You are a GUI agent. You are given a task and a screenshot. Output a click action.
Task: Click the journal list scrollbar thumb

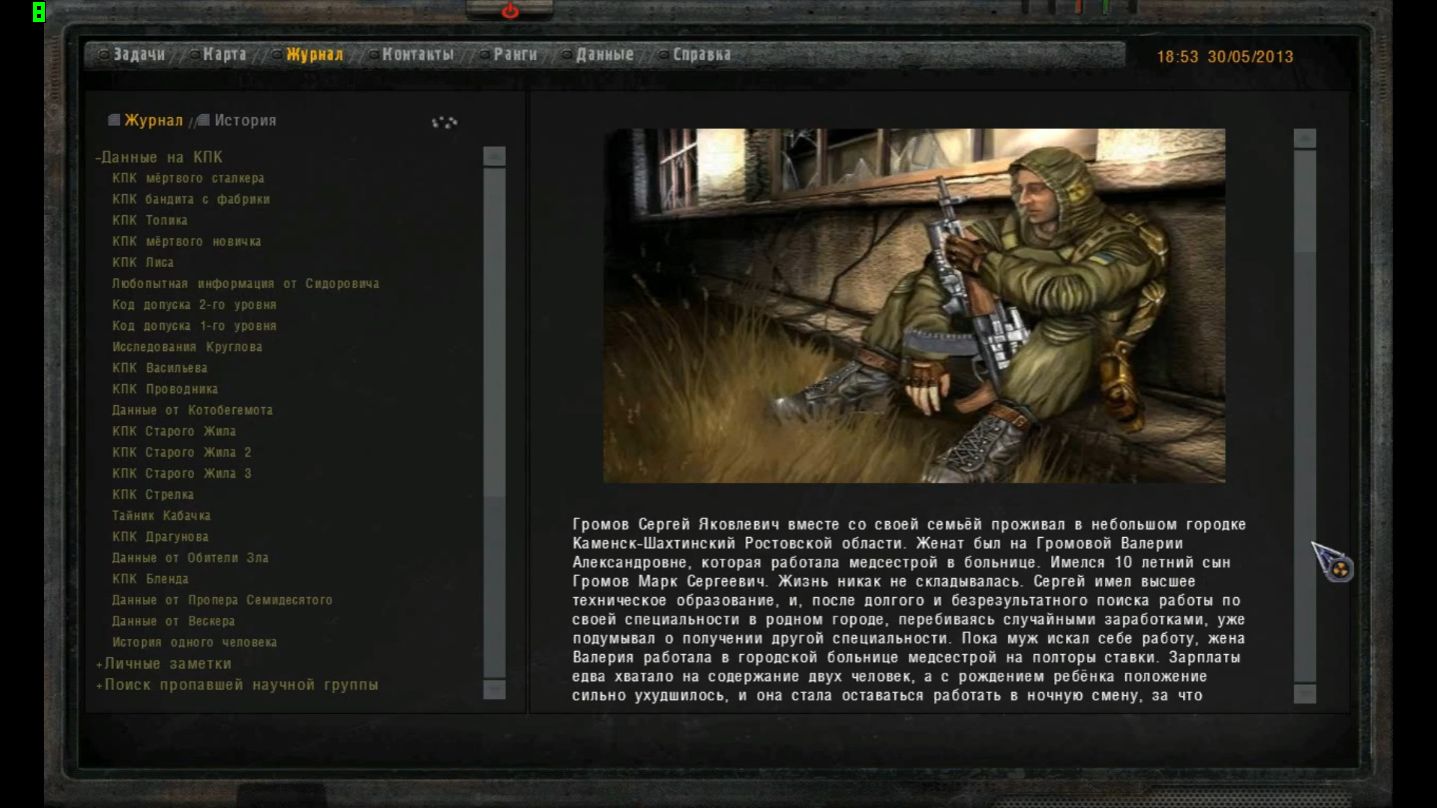pyautogui.click(x=494, y=332)
